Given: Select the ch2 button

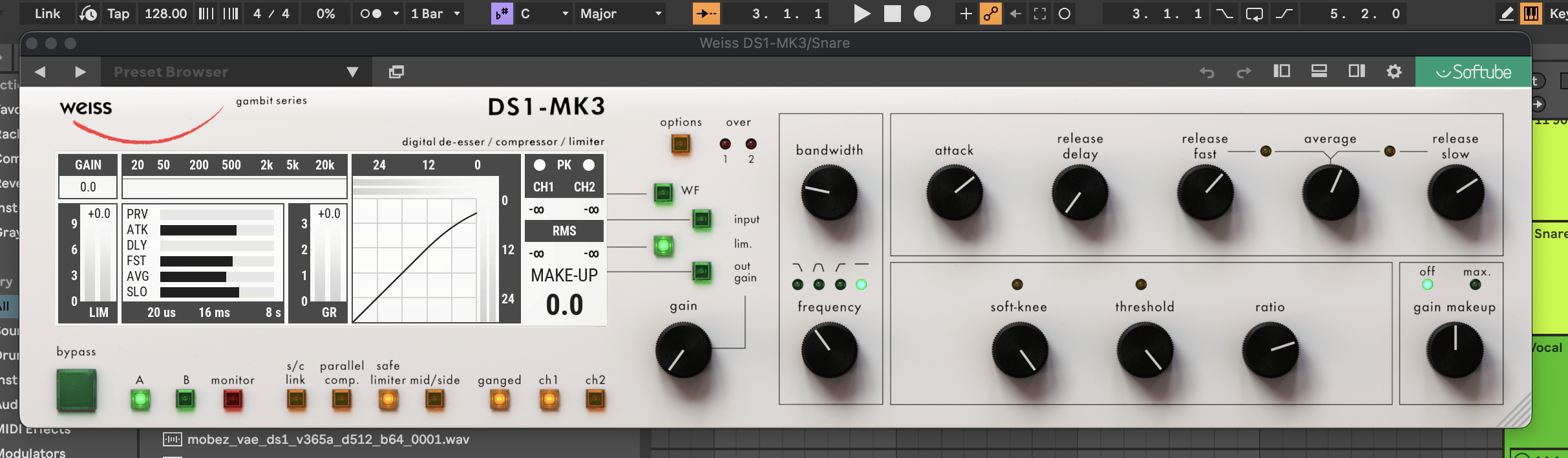Looking at the screenshot, I should 595,400.
